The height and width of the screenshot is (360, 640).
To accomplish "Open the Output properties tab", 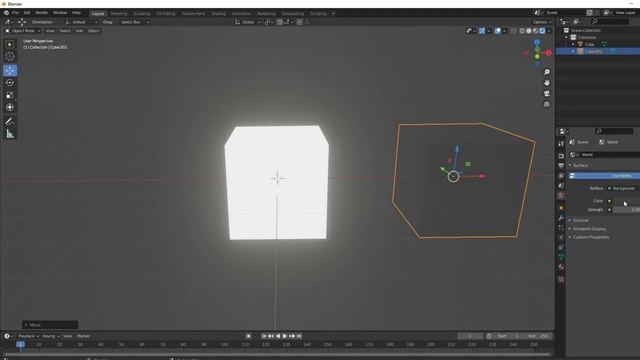I will tap(561, 166).
